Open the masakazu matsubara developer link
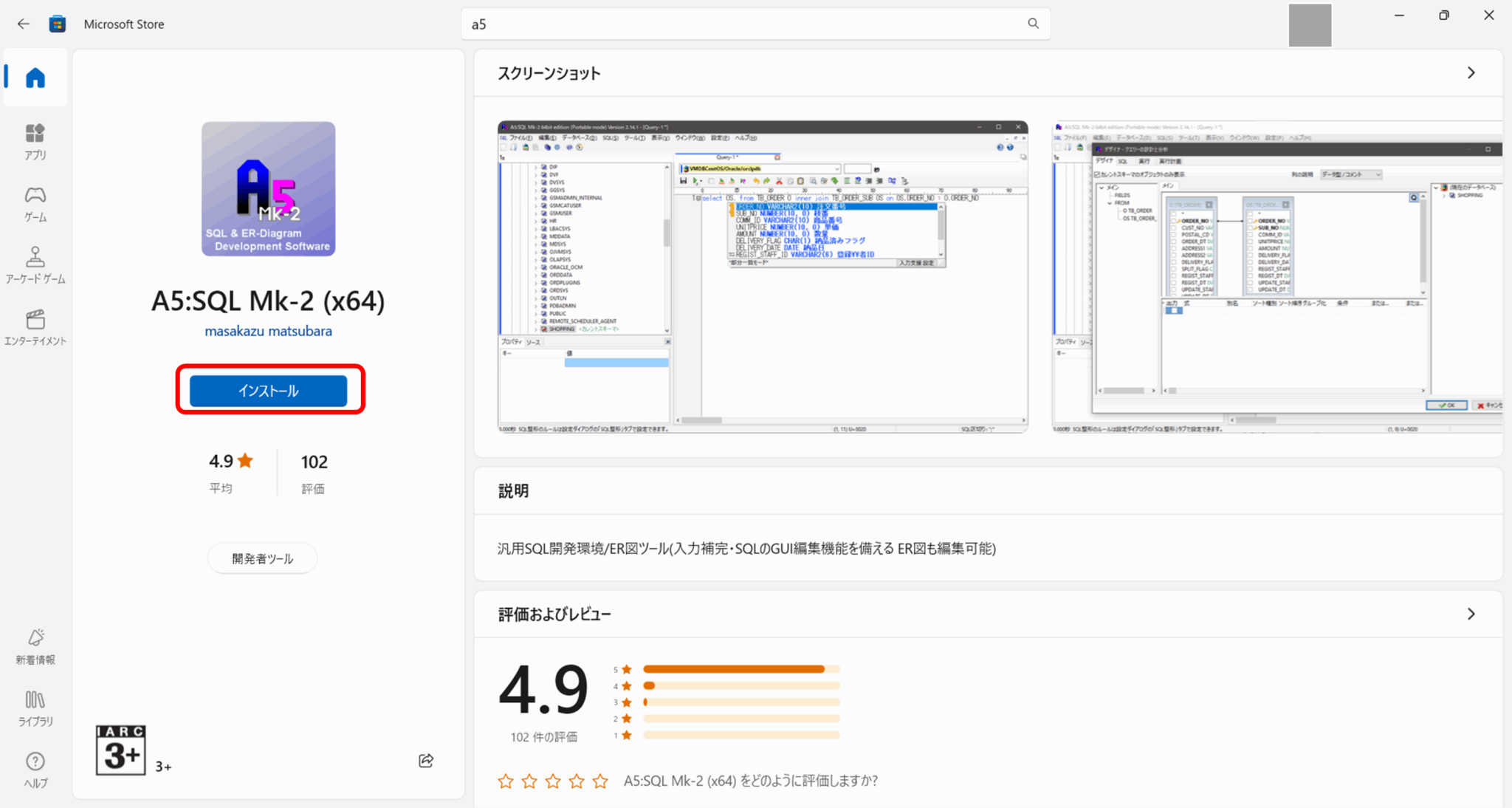 tap(268, 330)
